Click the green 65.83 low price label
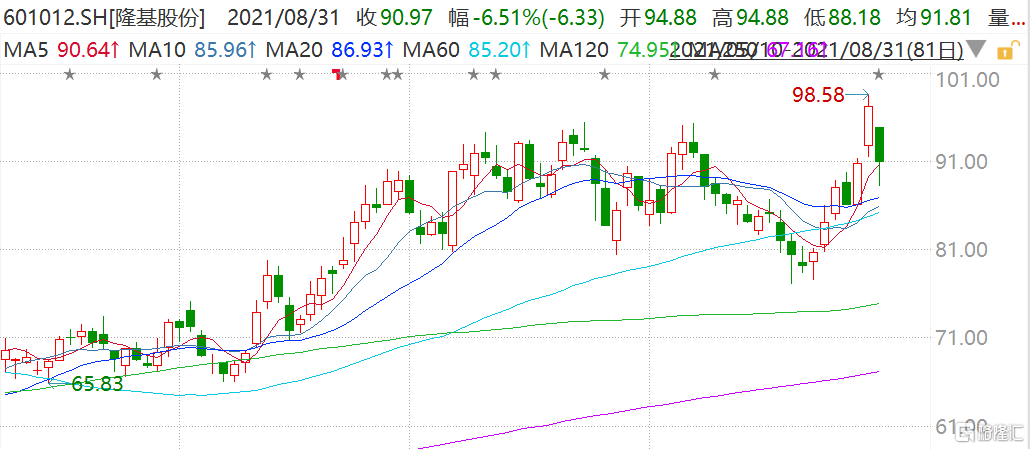Screen dimensions: 1030x449 97,384
